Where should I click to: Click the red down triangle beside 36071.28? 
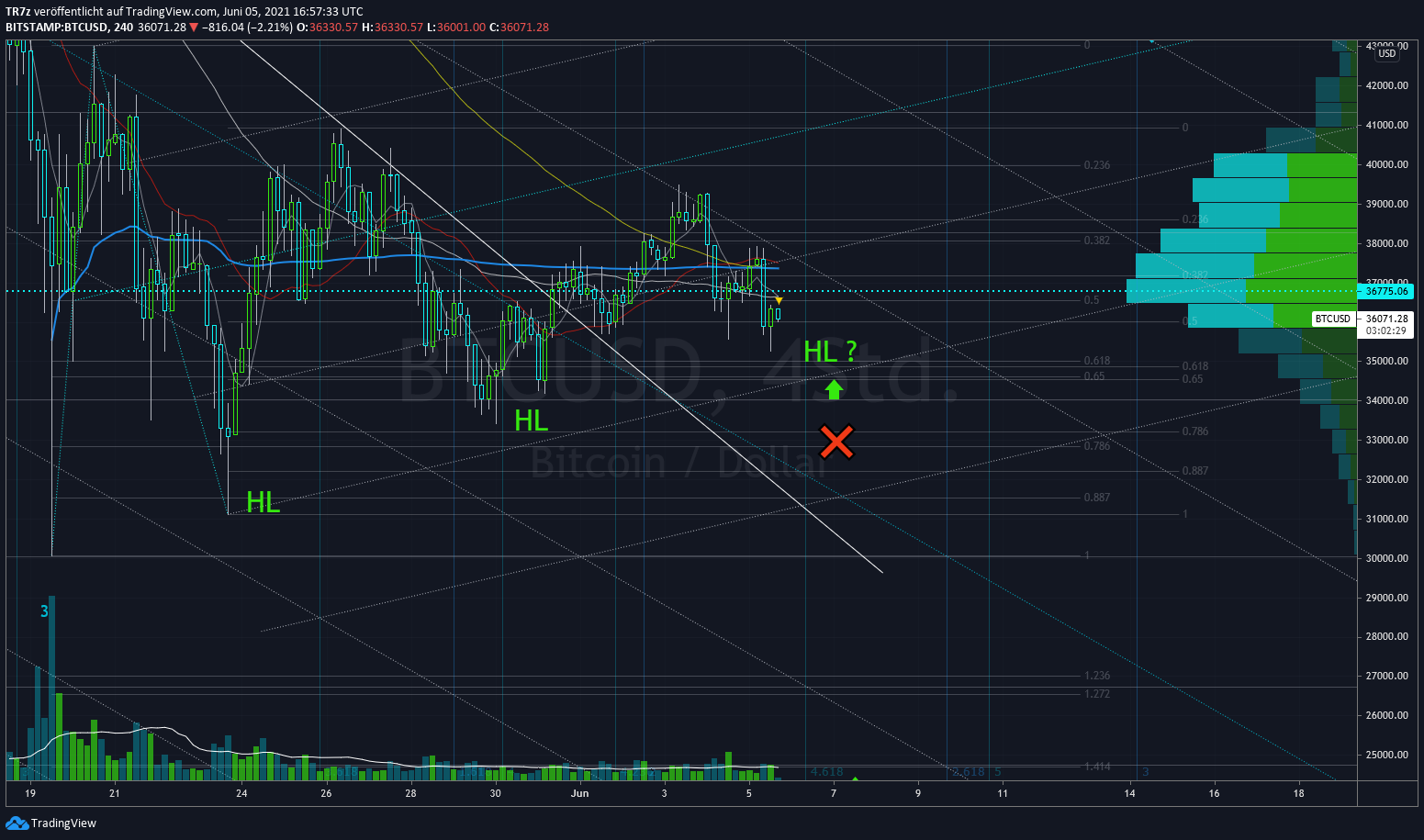[x=196, y=27]
